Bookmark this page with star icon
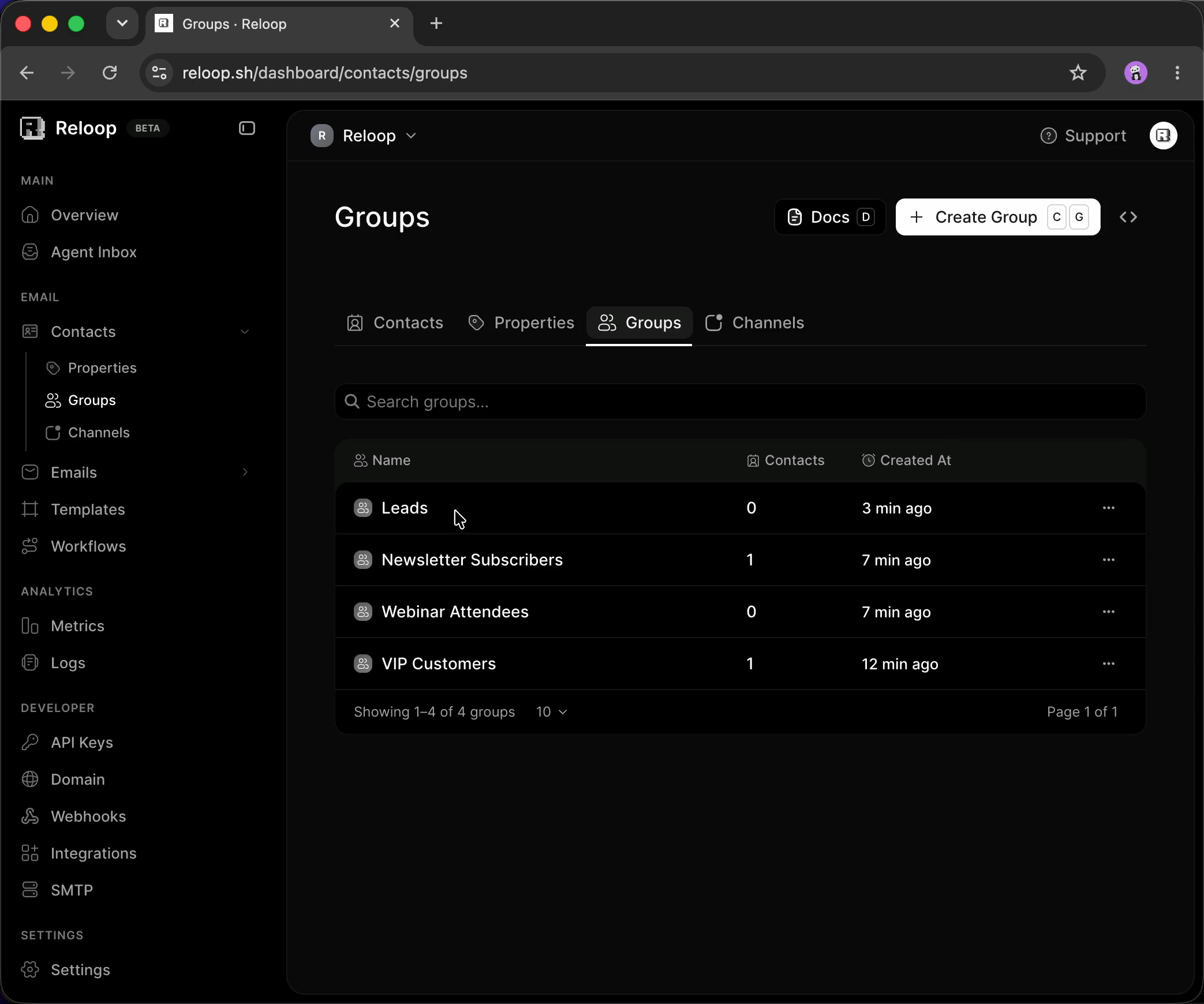This screenshot has height=1004, width=1204. 1078,73
